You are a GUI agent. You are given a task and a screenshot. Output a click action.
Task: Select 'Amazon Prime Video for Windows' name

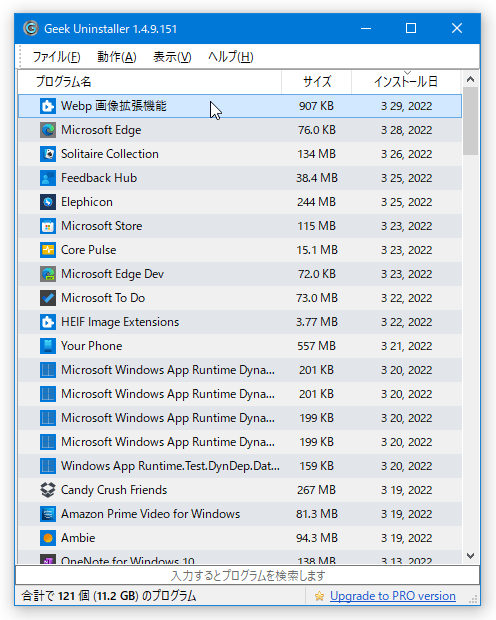150,514
